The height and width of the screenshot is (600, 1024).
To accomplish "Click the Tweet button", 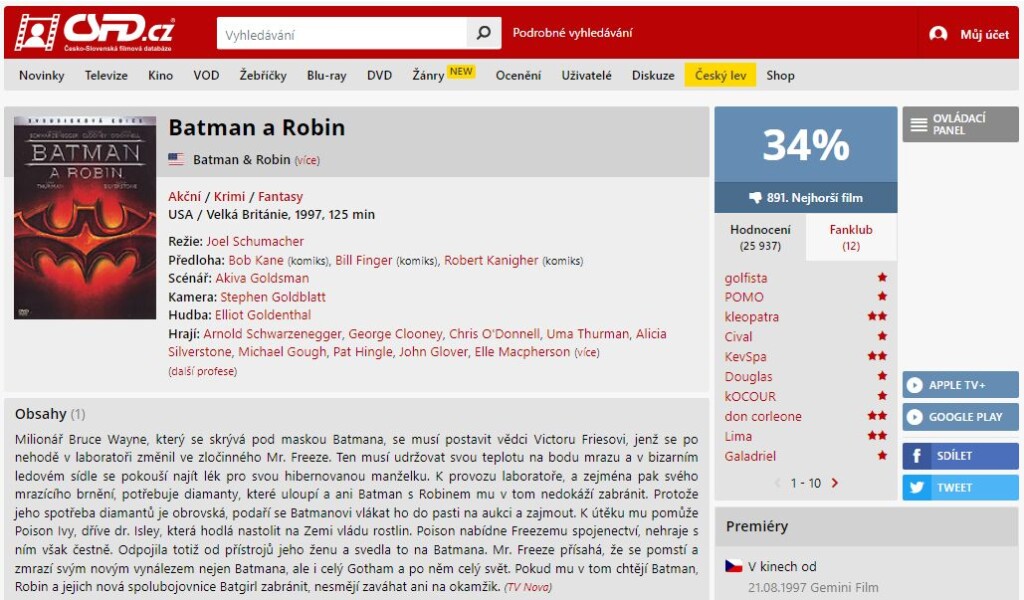I will coord(960,488).
